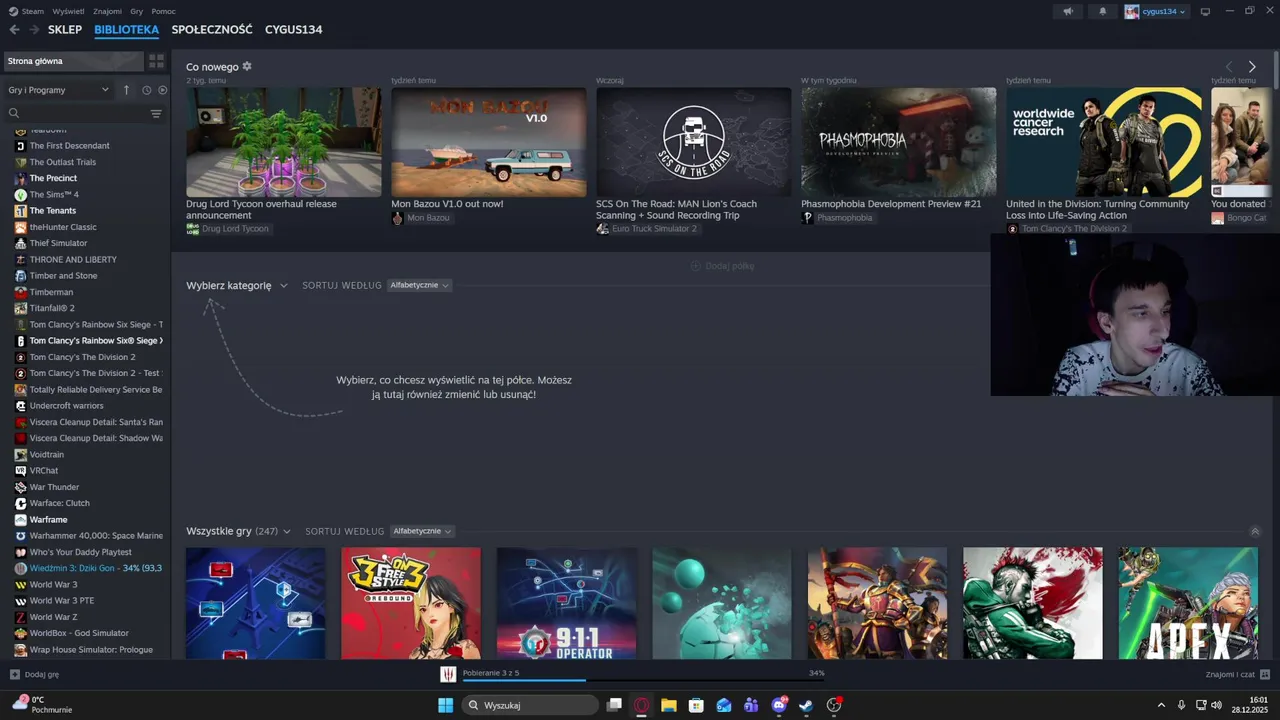
Task: Click the 911 Operator game cover
Action: coord(566,603)
